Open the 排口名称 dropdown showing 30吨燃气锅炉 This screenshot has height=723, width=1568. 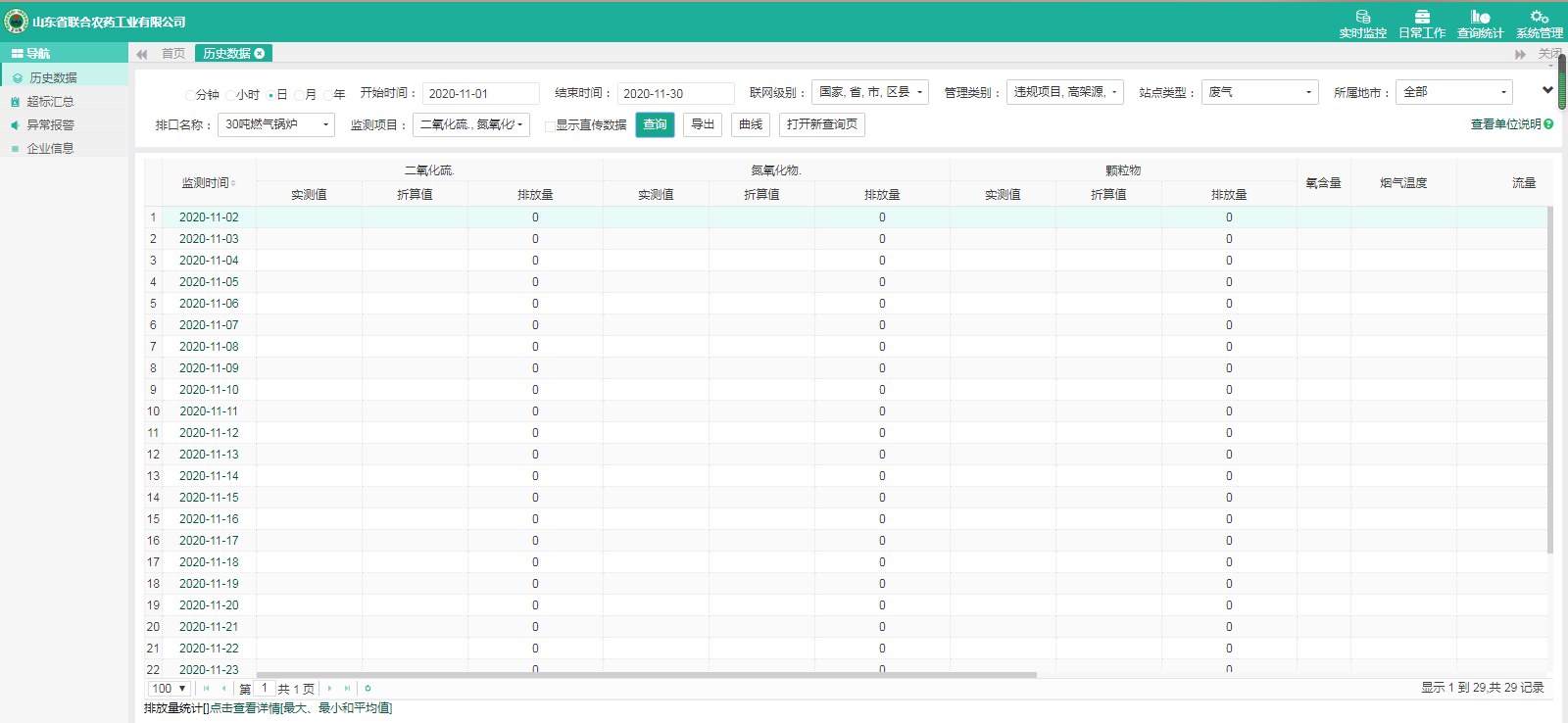click(x=276, y=124)
